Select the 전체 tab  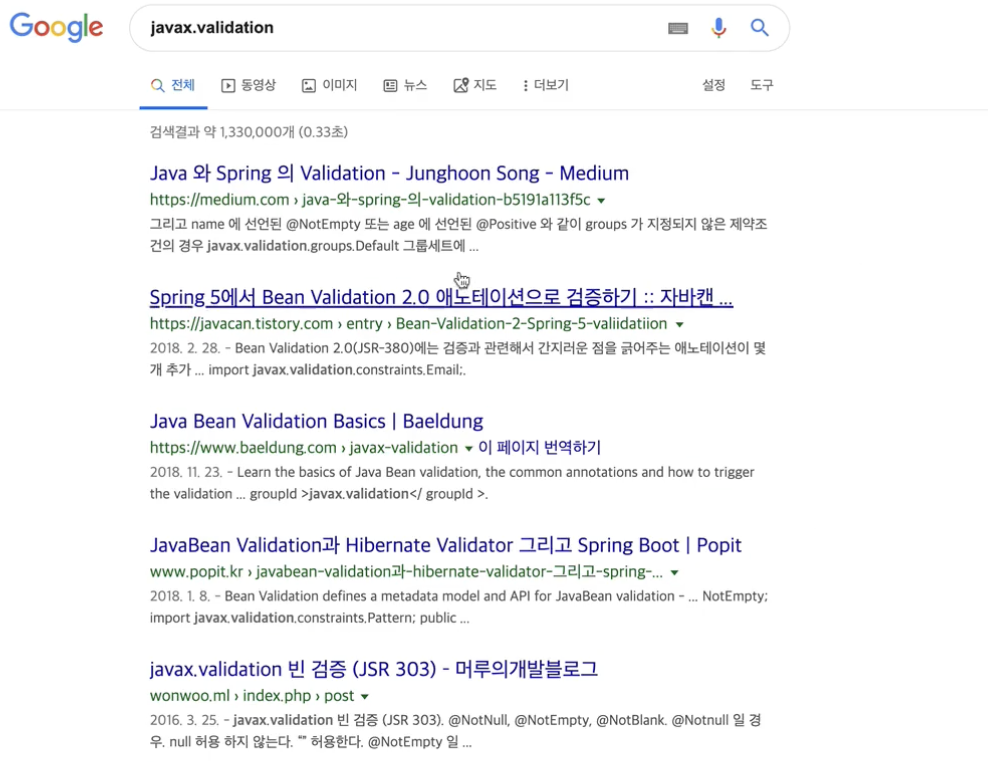pyautogui.click(x=173, y=85)
